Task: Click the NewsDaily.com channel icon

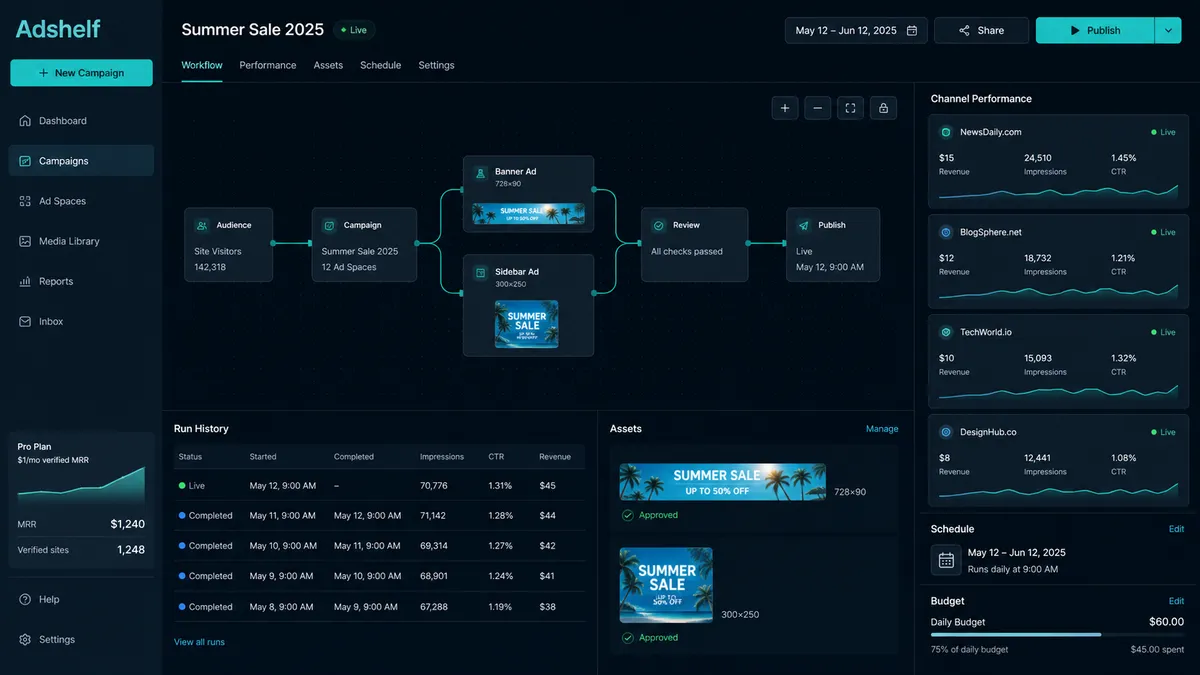Action: click(946, 132)
